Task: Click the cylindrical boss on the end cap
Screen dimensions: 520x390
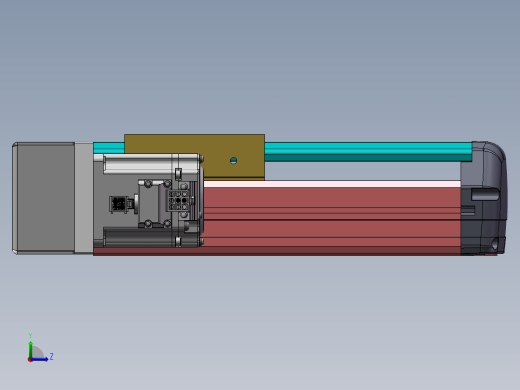Action: pos(485,194)
